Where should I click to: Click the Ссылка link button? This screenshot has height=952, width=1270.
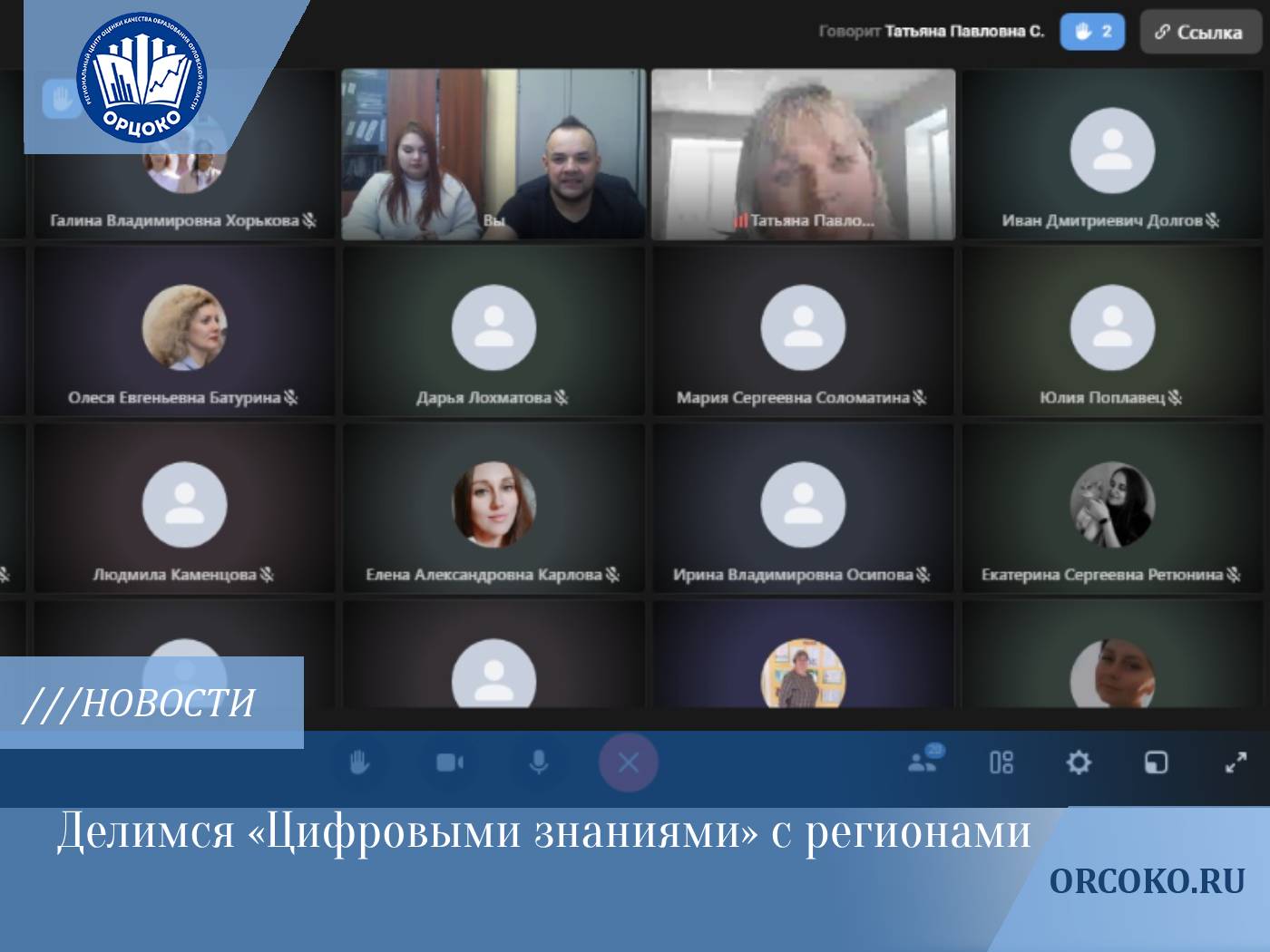point(1200,33)
